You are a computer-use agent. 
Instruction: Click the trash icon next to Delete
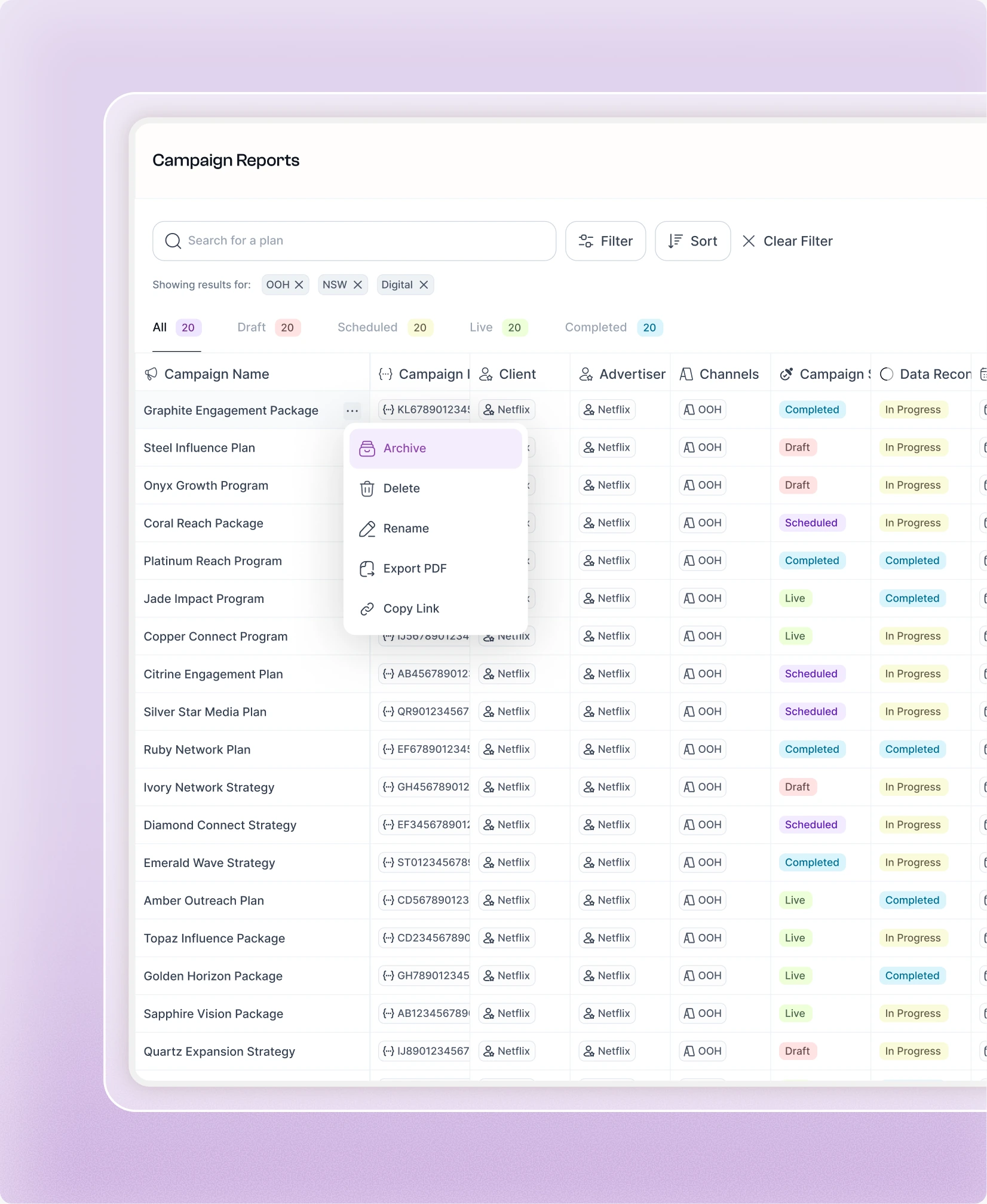point(367,489)
